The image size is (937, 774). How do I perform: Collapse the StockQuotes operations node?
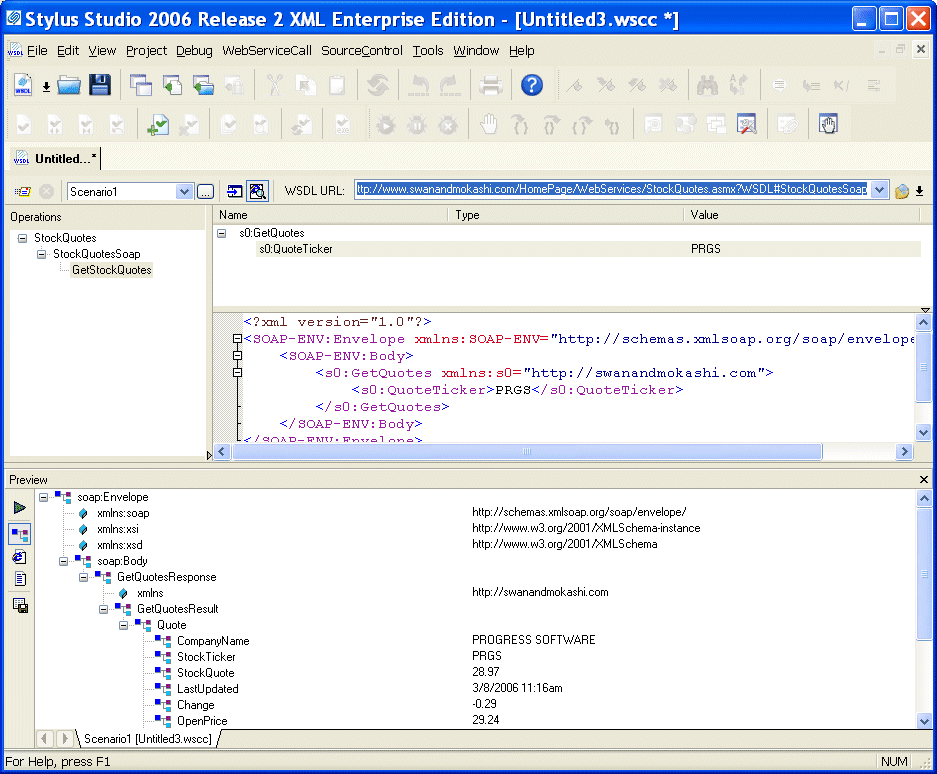point(22,238)
